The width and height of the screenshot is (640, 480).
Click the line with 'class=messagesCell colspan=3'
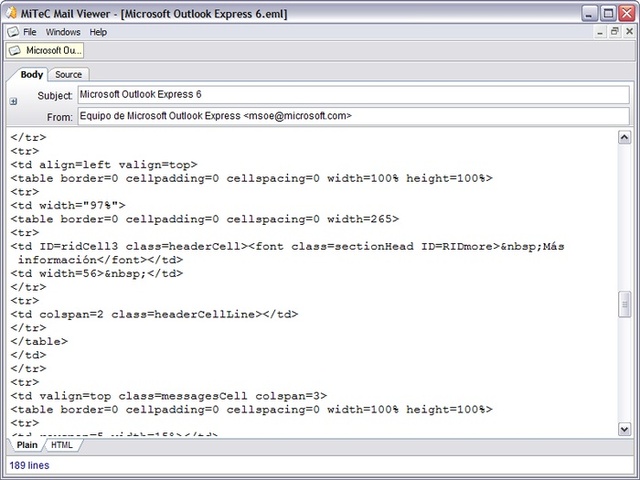[169, 396]
